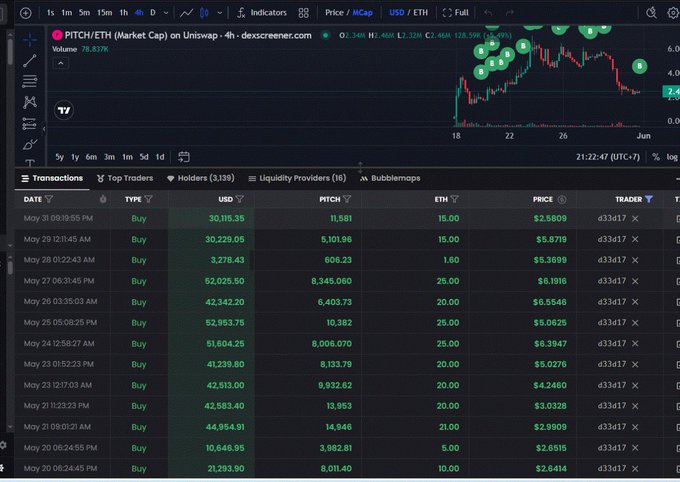Viewport: 680px width, 482px height.
Task: Set timeframe to 4h
Action: (x=139, y=13)
